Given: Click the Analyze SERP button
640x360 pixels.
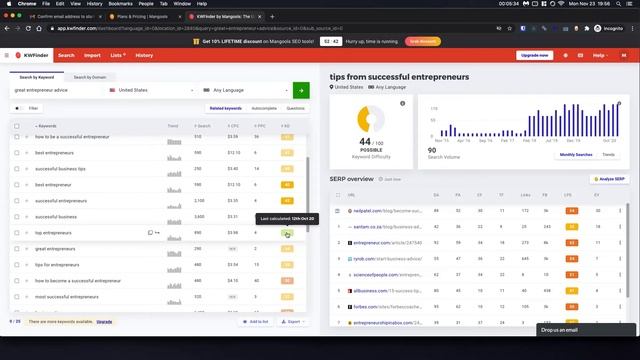Looking at the screenshot, I should (x=609, y=179).
